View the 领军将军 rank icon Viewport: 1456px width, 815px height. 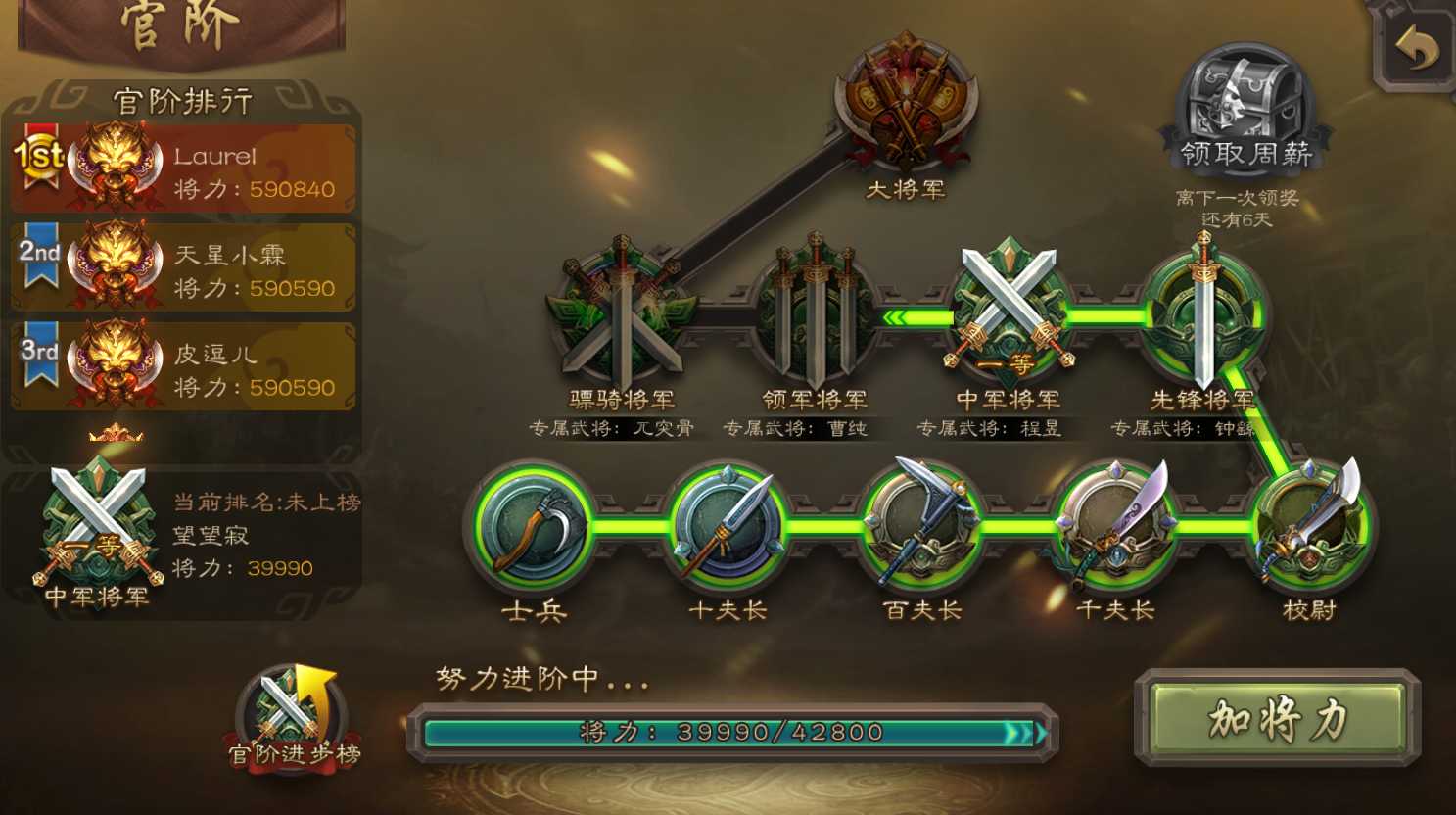coord(815,313)
